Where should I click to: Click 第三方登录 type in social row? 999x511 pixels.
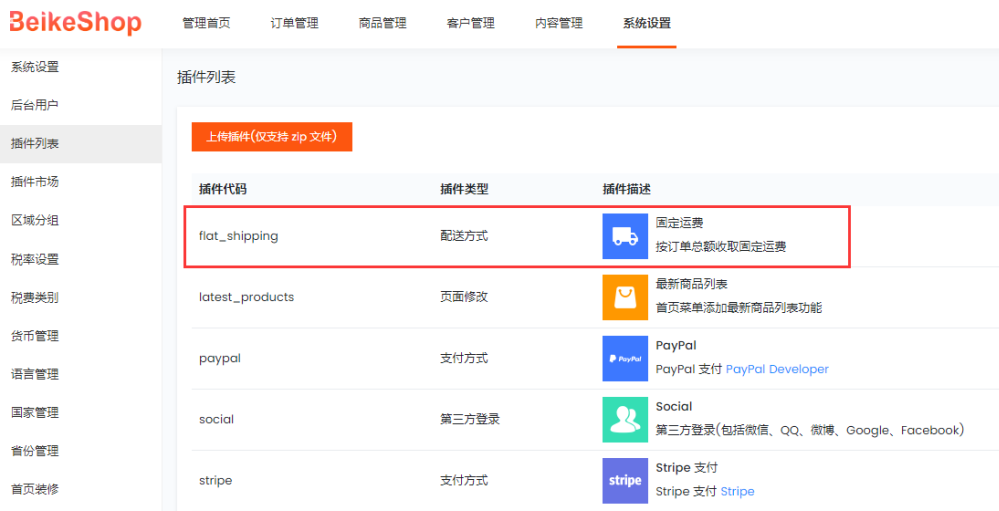click(x=470, y=419)
